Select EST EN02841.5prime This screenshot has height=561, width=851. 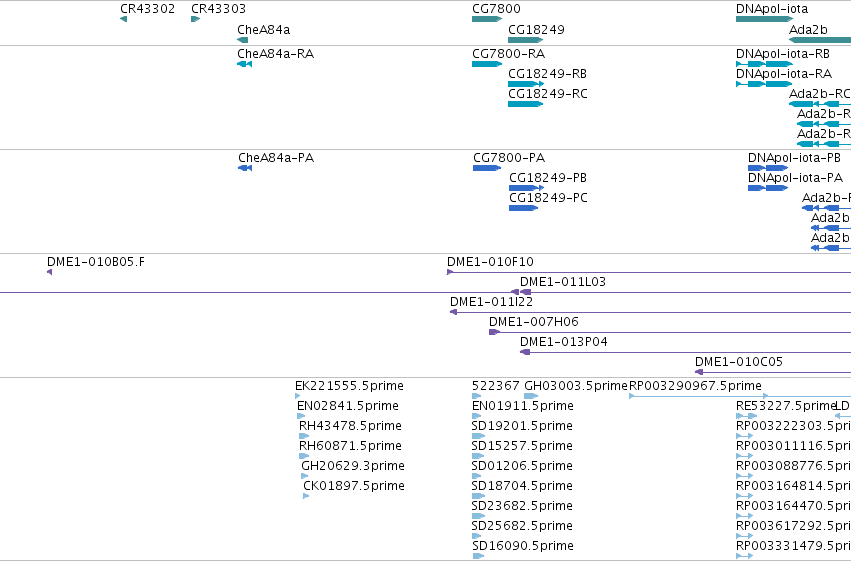click(347, 406)
